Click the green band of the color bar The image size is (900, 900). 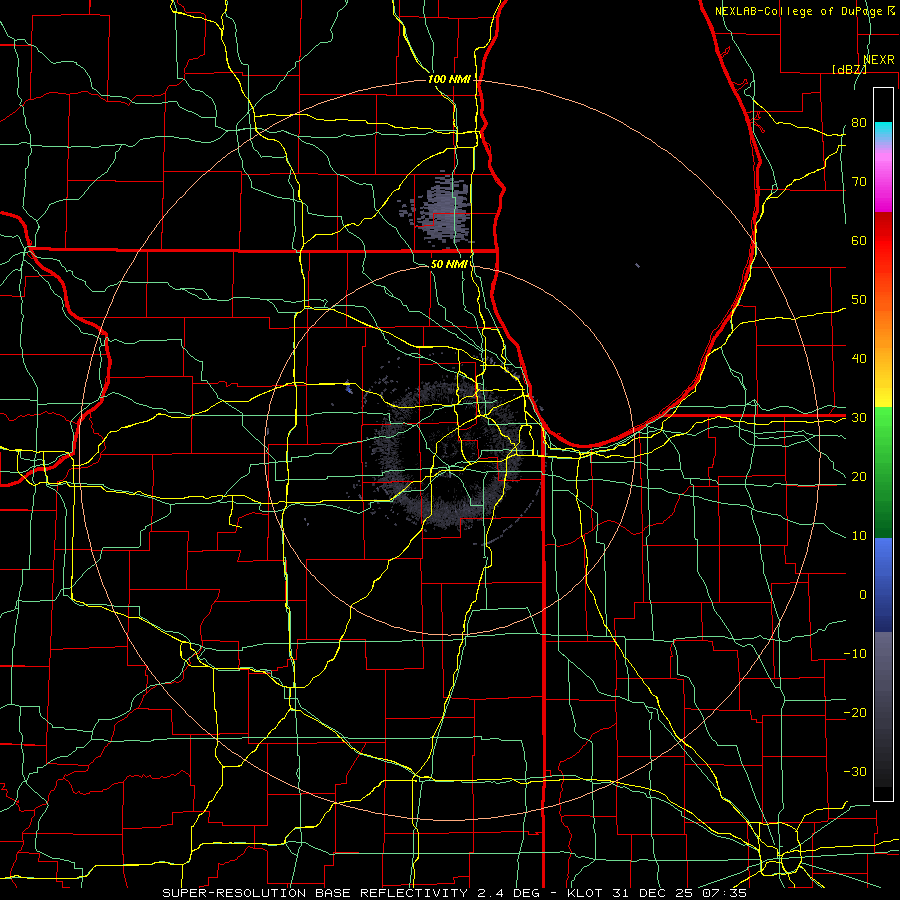(x=883, y=472)
